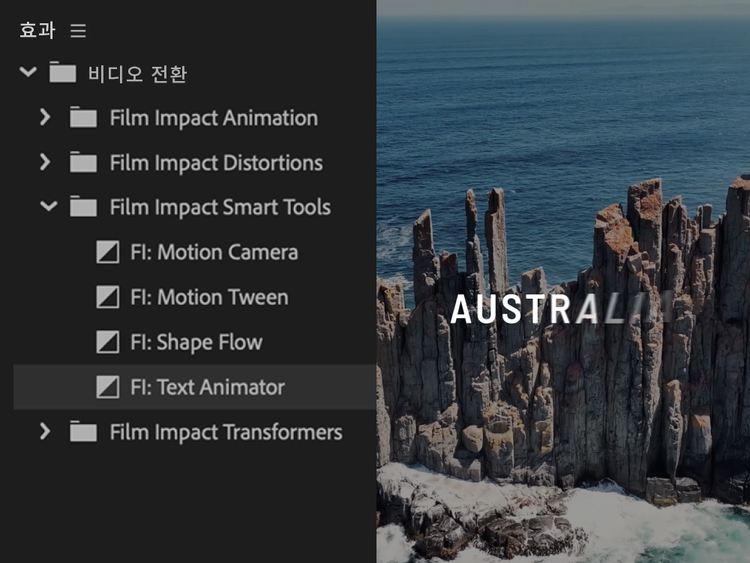750x563 pixels.
Task: Select the FI: Text Animator entry
Action: [194, 387]
